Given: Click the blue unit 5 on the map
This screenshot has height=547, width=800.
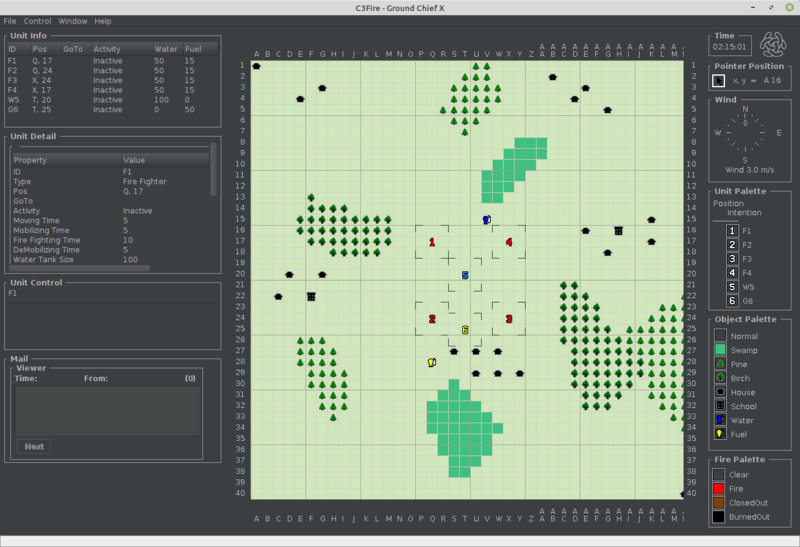Looking at the screenshot, I should [x=465, y=275].
